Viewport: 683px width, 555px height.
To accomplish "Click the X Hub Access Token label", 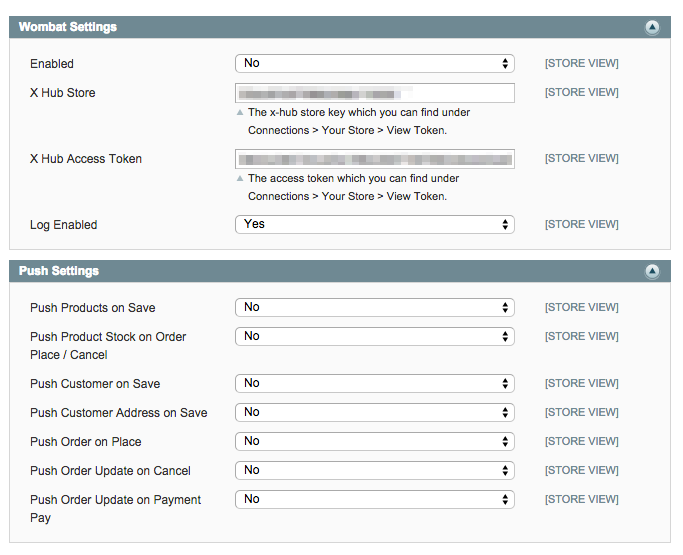I will pyautogui.click(x=86, y=159).
